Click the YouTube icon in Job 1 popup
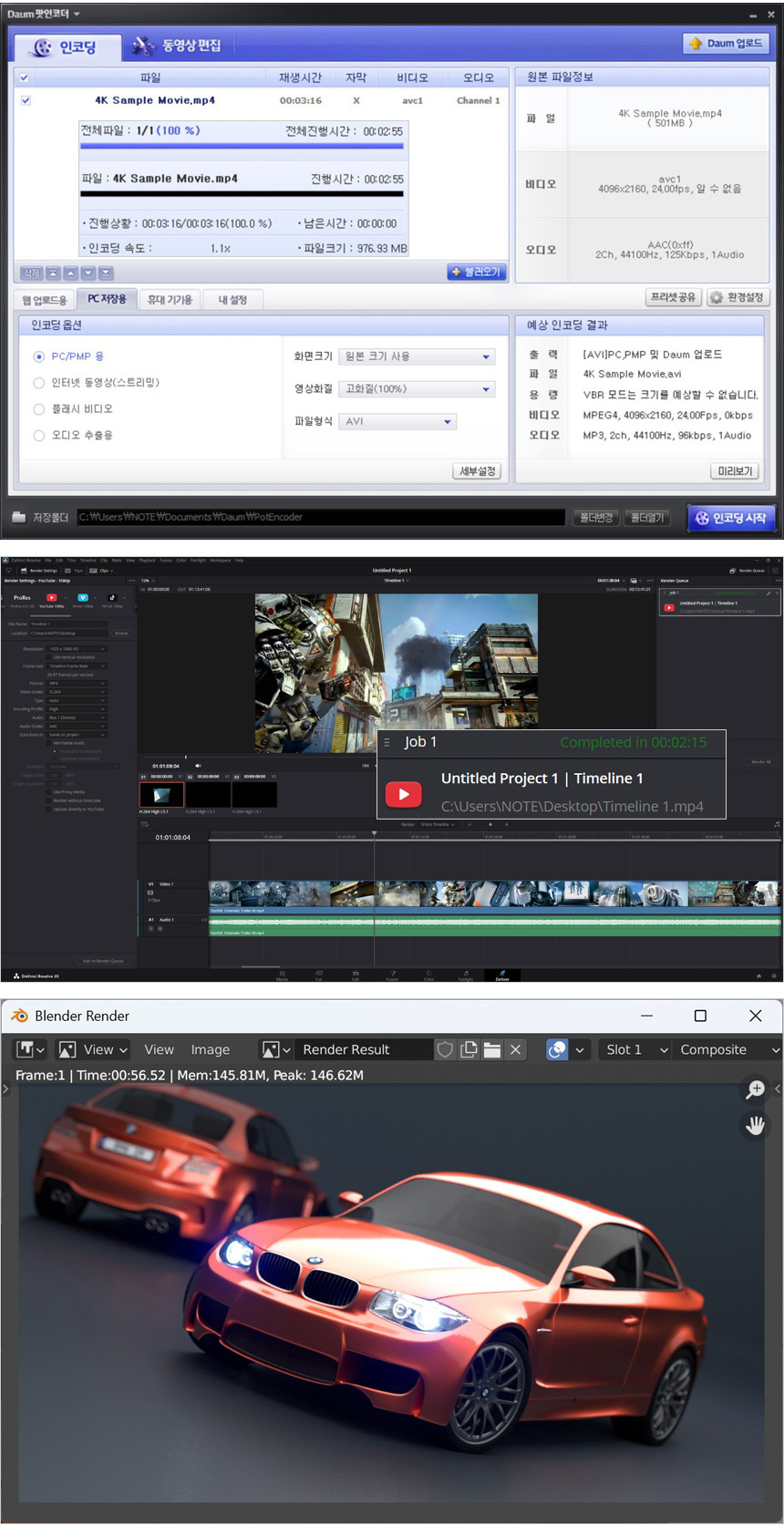 click(403, 794)
